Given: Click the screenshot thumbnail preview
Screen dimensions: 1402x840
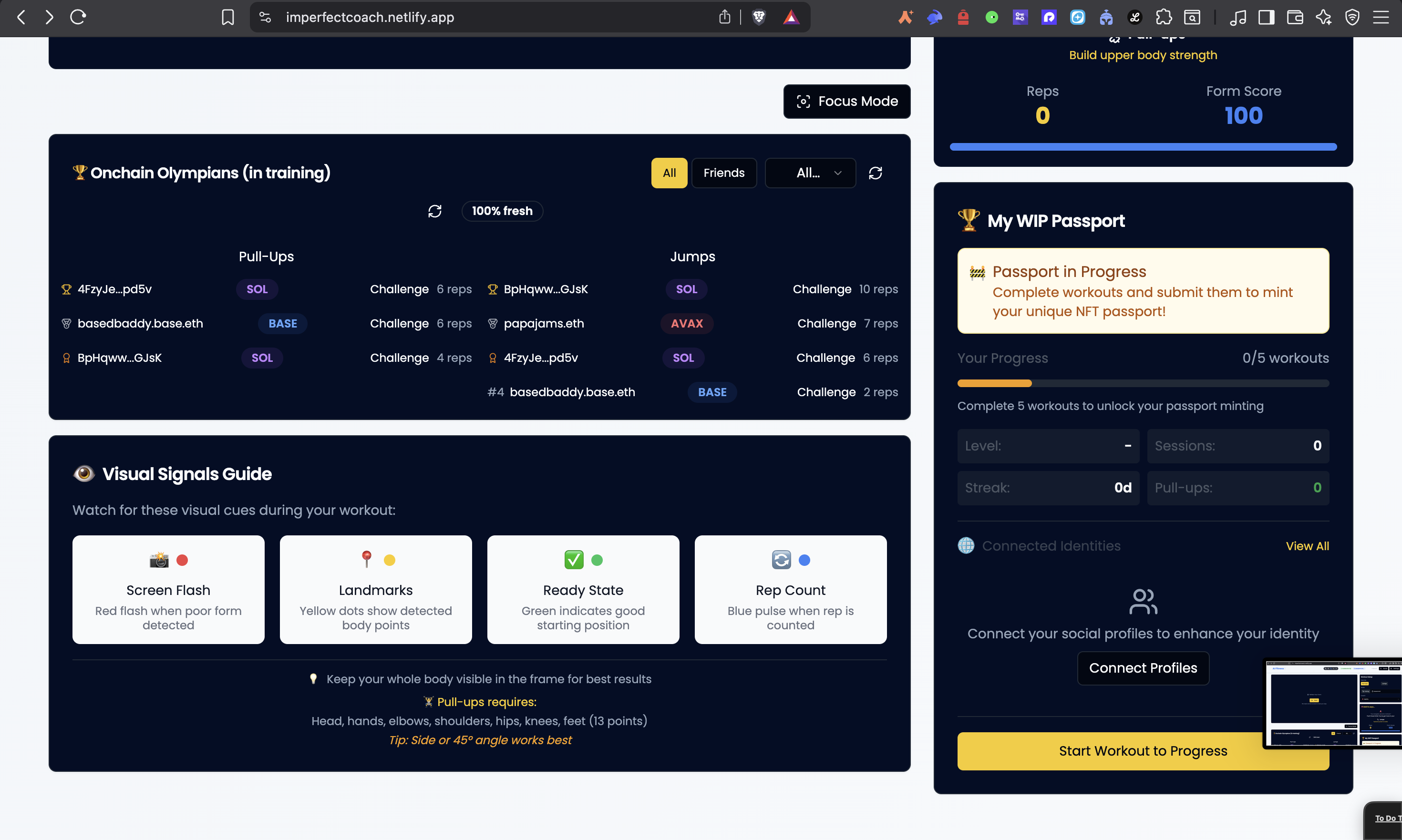Looking at the screenshot, I should tap(1333, 702).
